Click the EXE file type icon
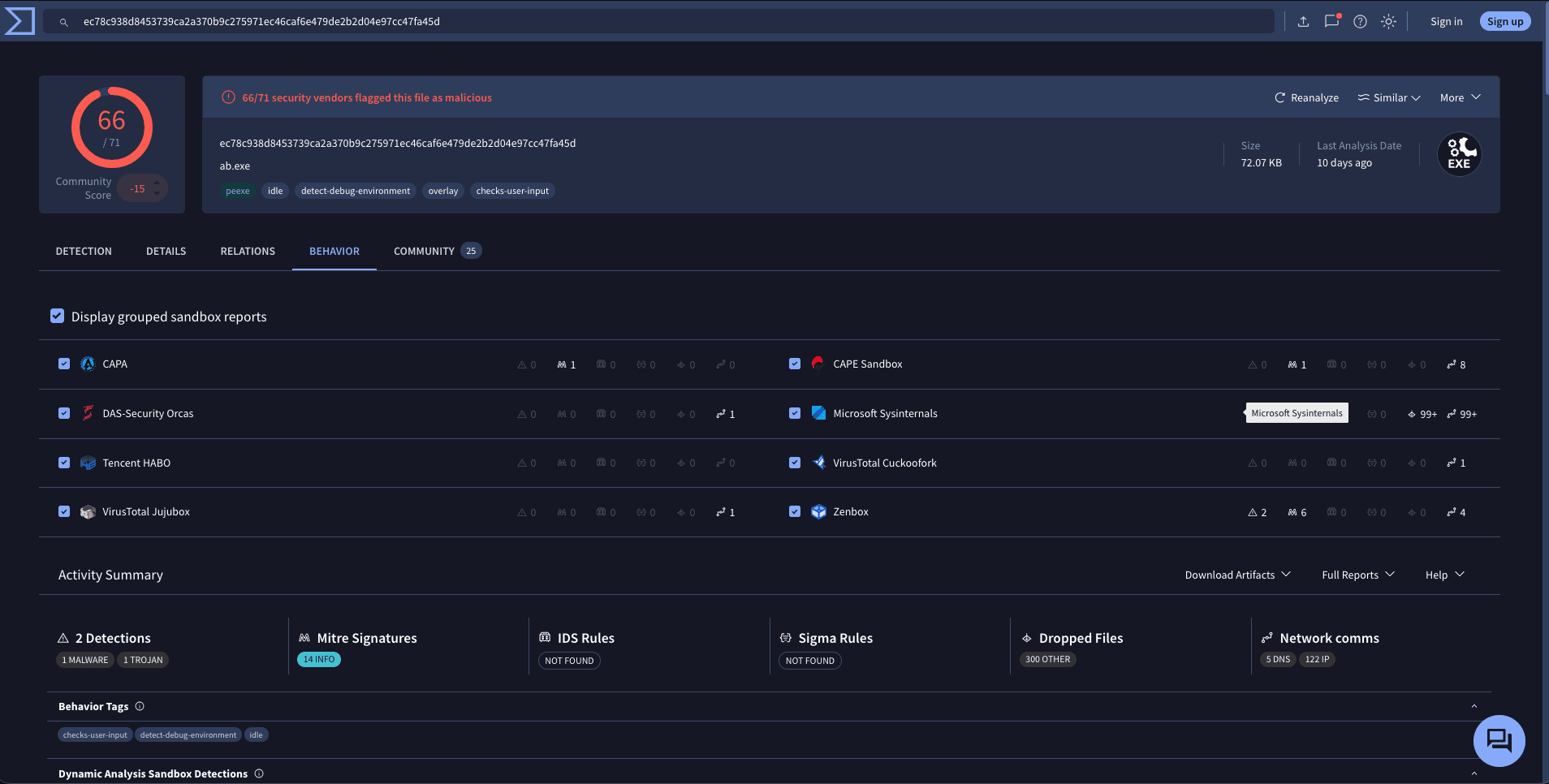Screen dimensions: 1549x784 click(x=1459, y=154)
